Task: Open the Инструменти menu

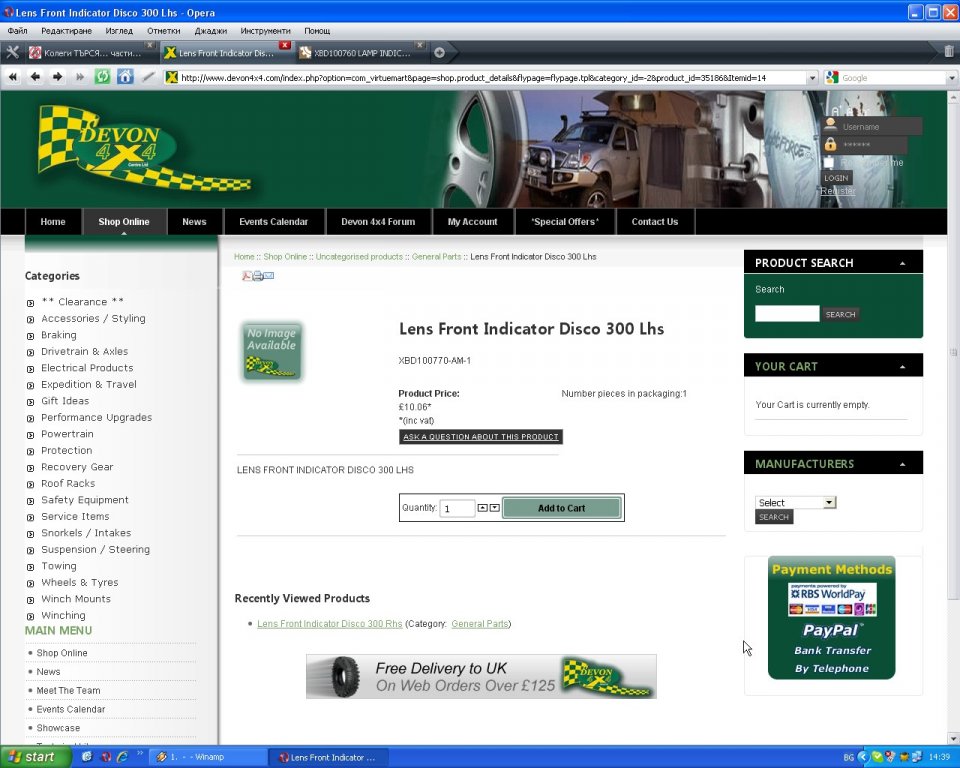Action: 265,31
